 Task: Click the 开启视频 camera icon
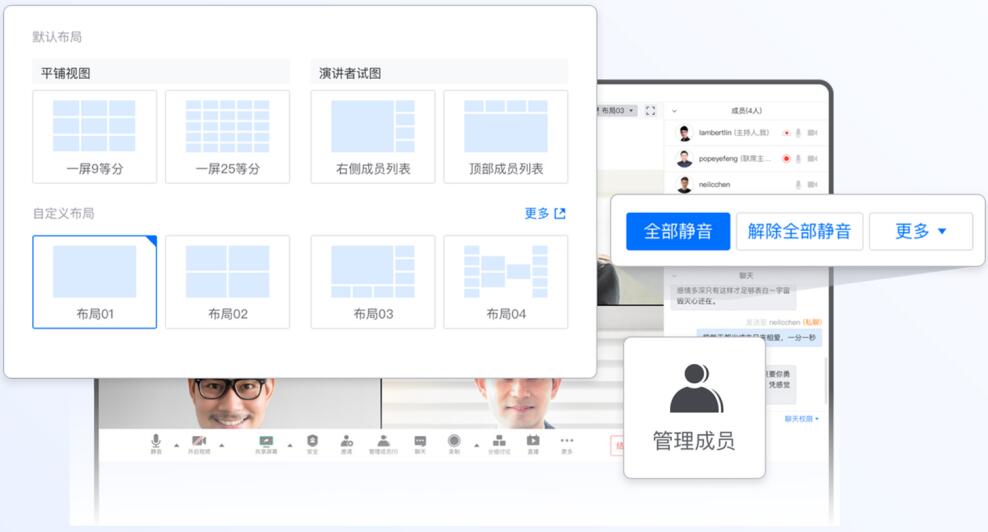199,441
